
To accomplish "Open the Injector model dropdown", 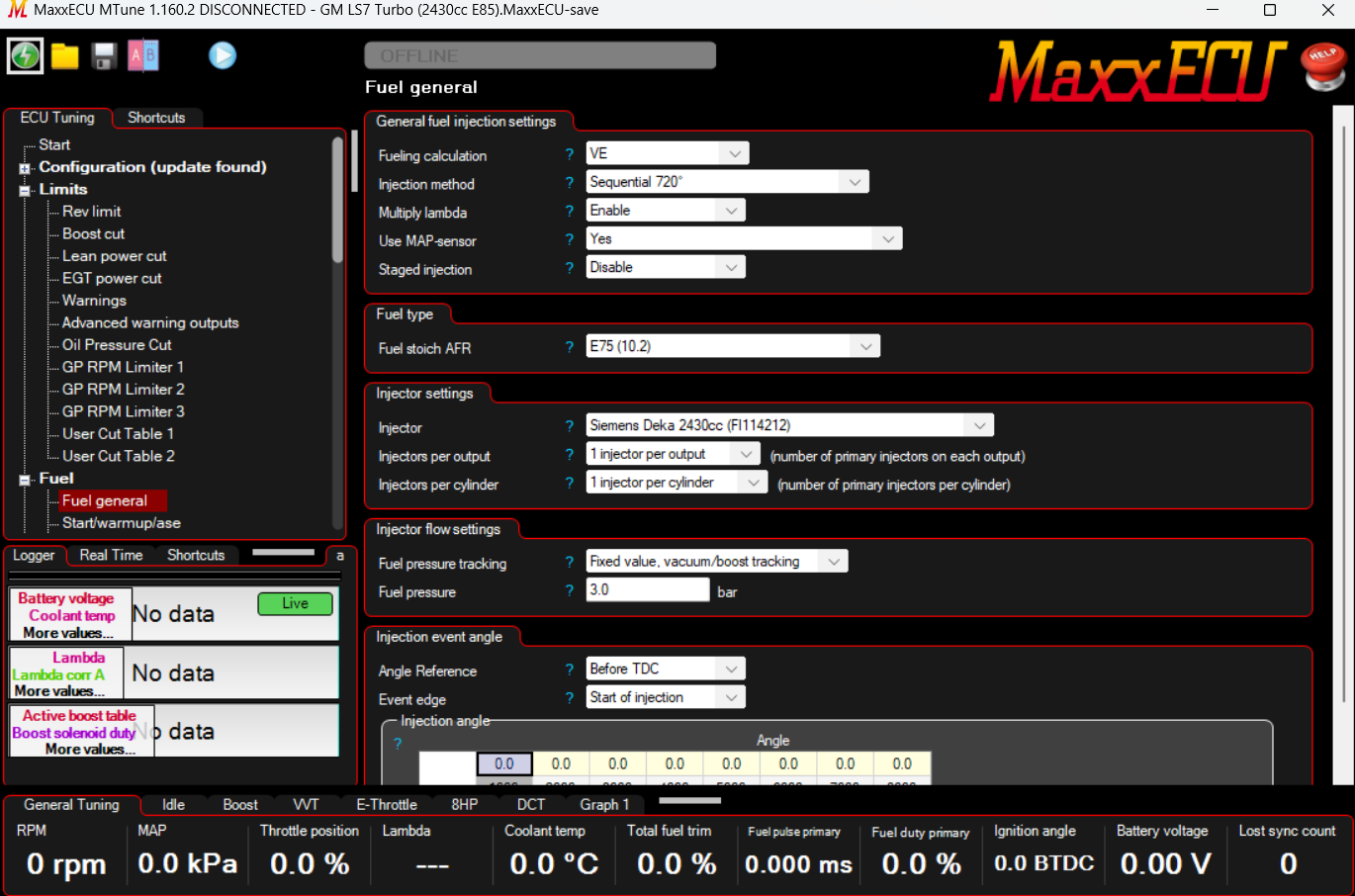I will [x=790, y=426].
